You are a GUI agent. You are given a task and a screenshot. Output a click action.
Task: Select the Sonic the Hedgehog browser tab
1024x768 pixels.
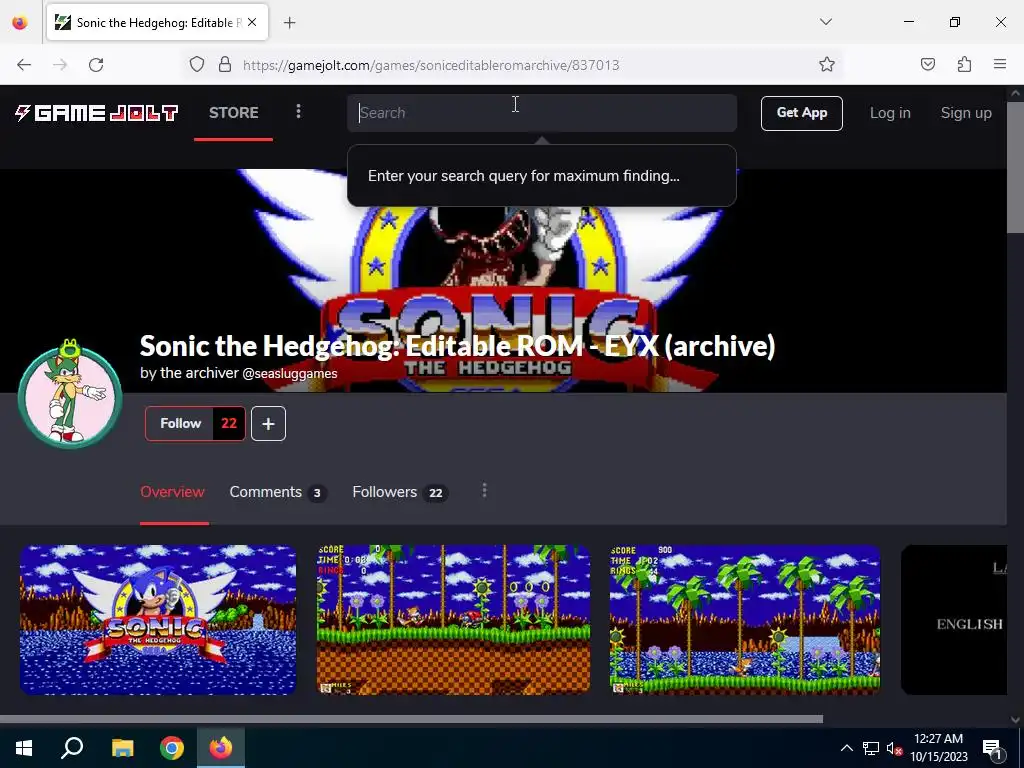pyautogui.click(x=157, y=23)
